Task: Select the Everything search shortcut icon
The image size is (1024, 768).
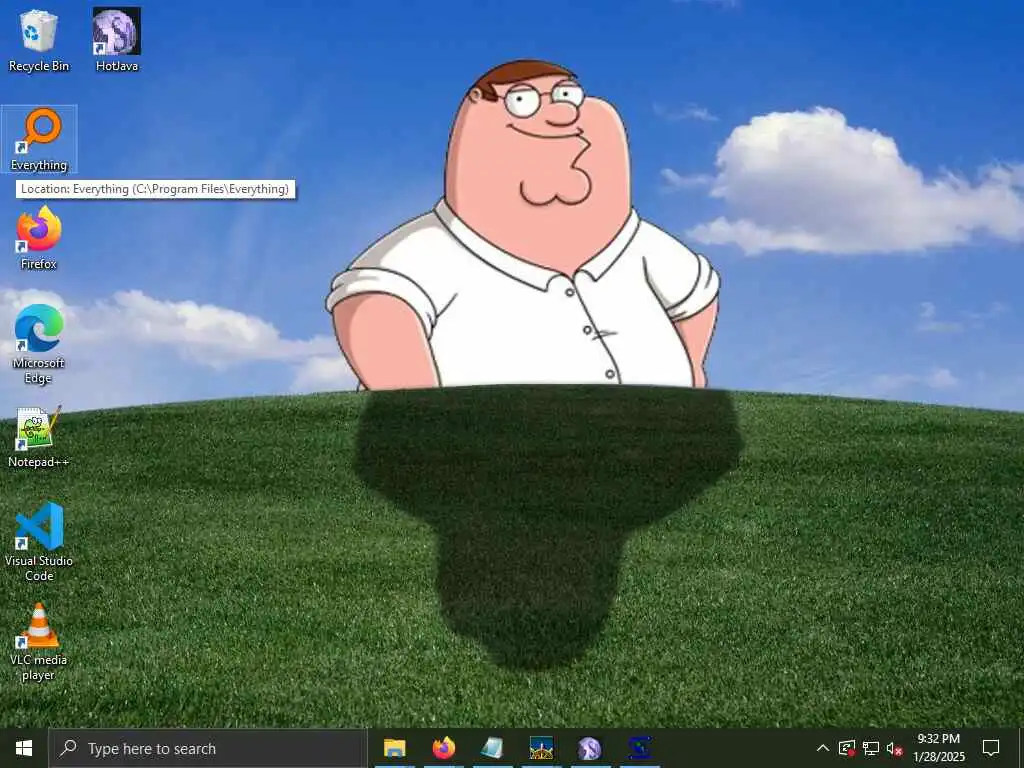Action: pyautogui.click(x=39, y=139)
